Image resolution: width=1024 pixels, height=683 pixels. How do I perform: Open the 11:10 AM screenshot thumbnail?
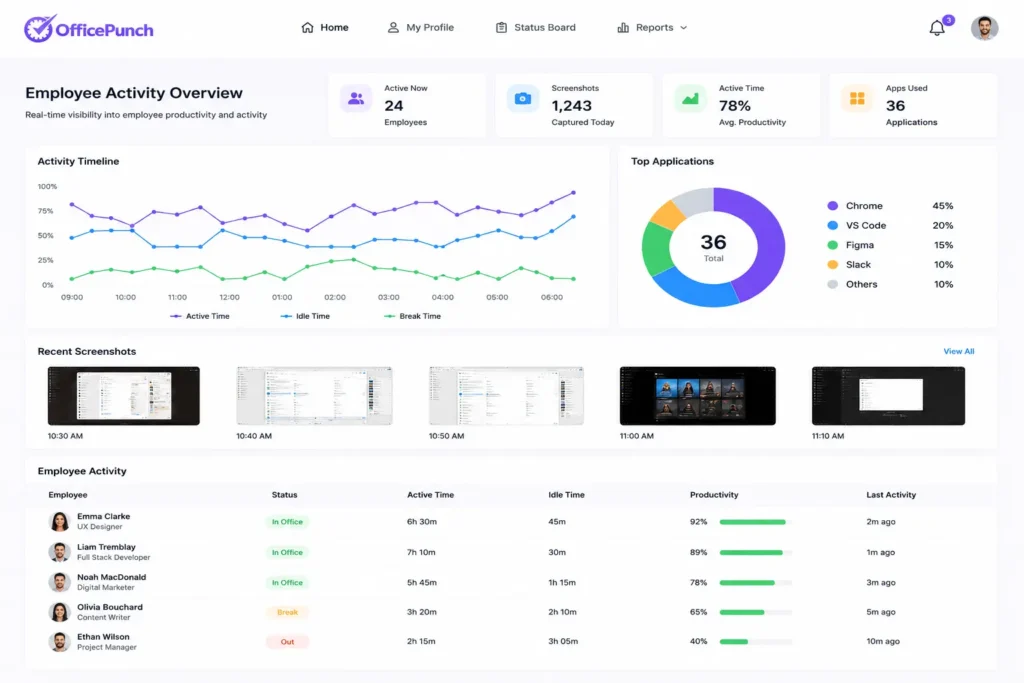tap(888, 396)
